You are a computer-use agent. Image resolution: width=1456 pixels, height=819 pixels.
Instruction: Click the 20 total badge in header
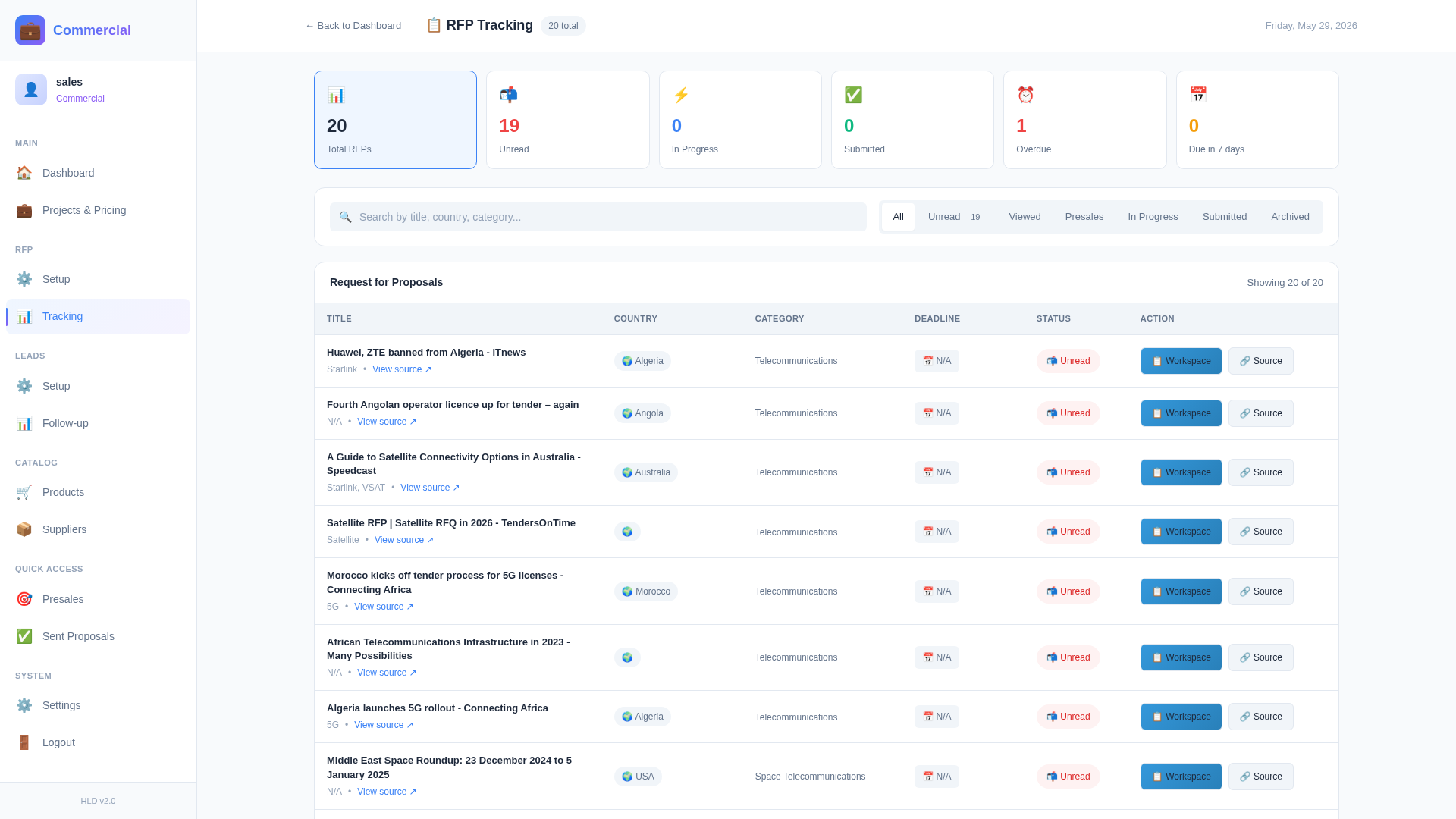click(x=563, y=26)
